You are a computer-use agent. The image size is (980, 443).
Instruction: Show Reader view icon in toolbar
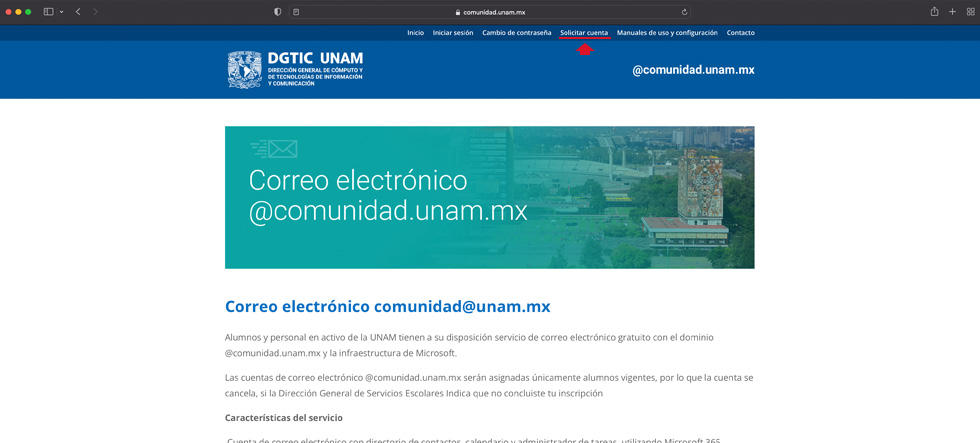[x=296, y=12]
